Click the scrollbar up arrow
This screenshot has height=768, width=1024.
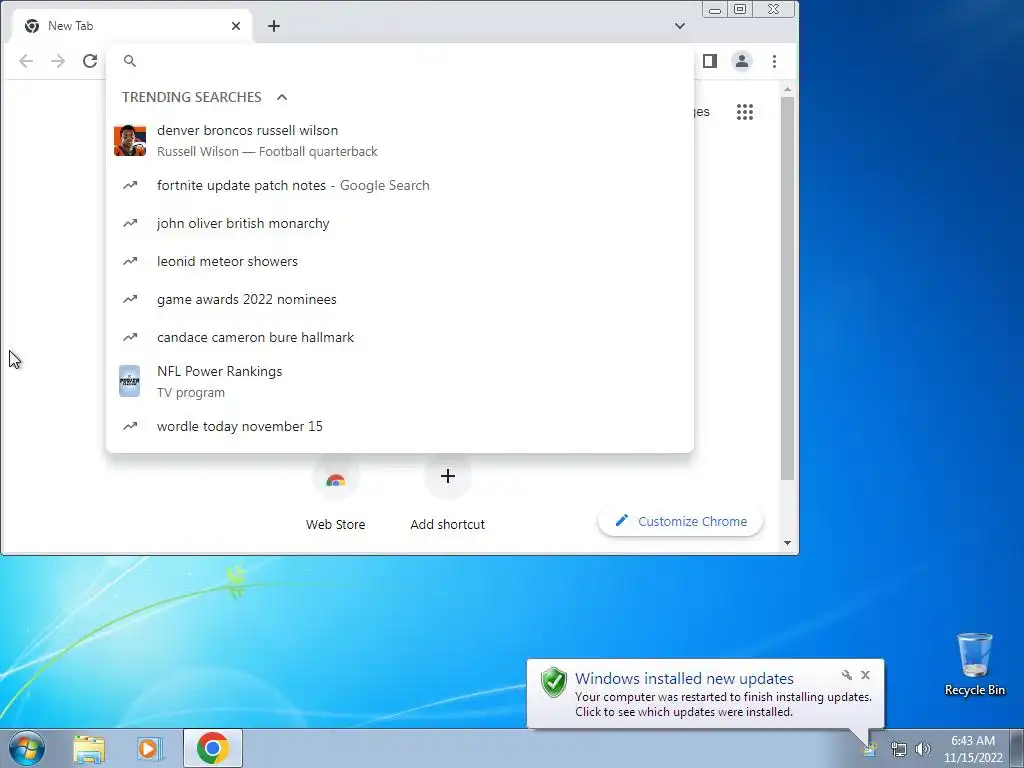[x=788, y=89]
